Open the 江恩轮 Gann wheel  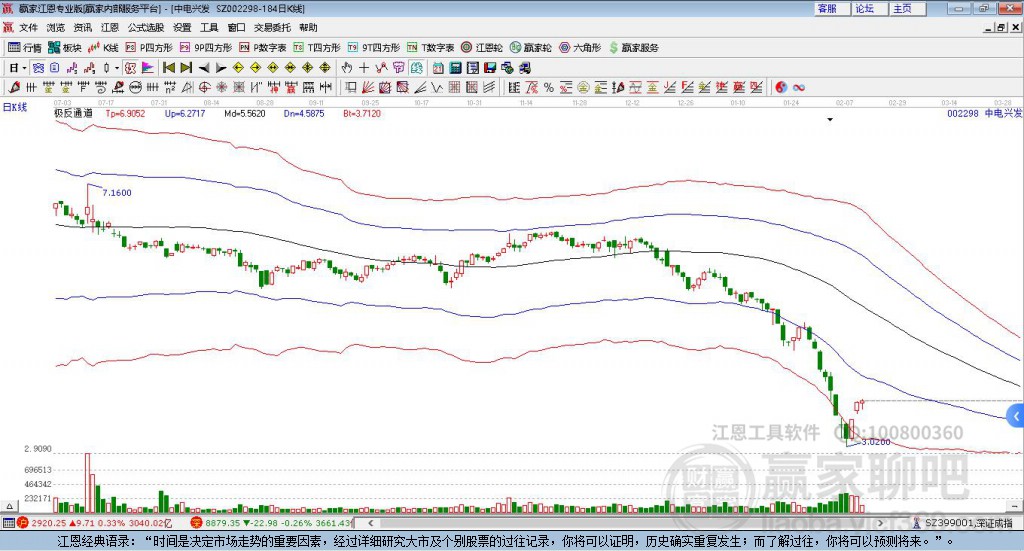[482, 48]
